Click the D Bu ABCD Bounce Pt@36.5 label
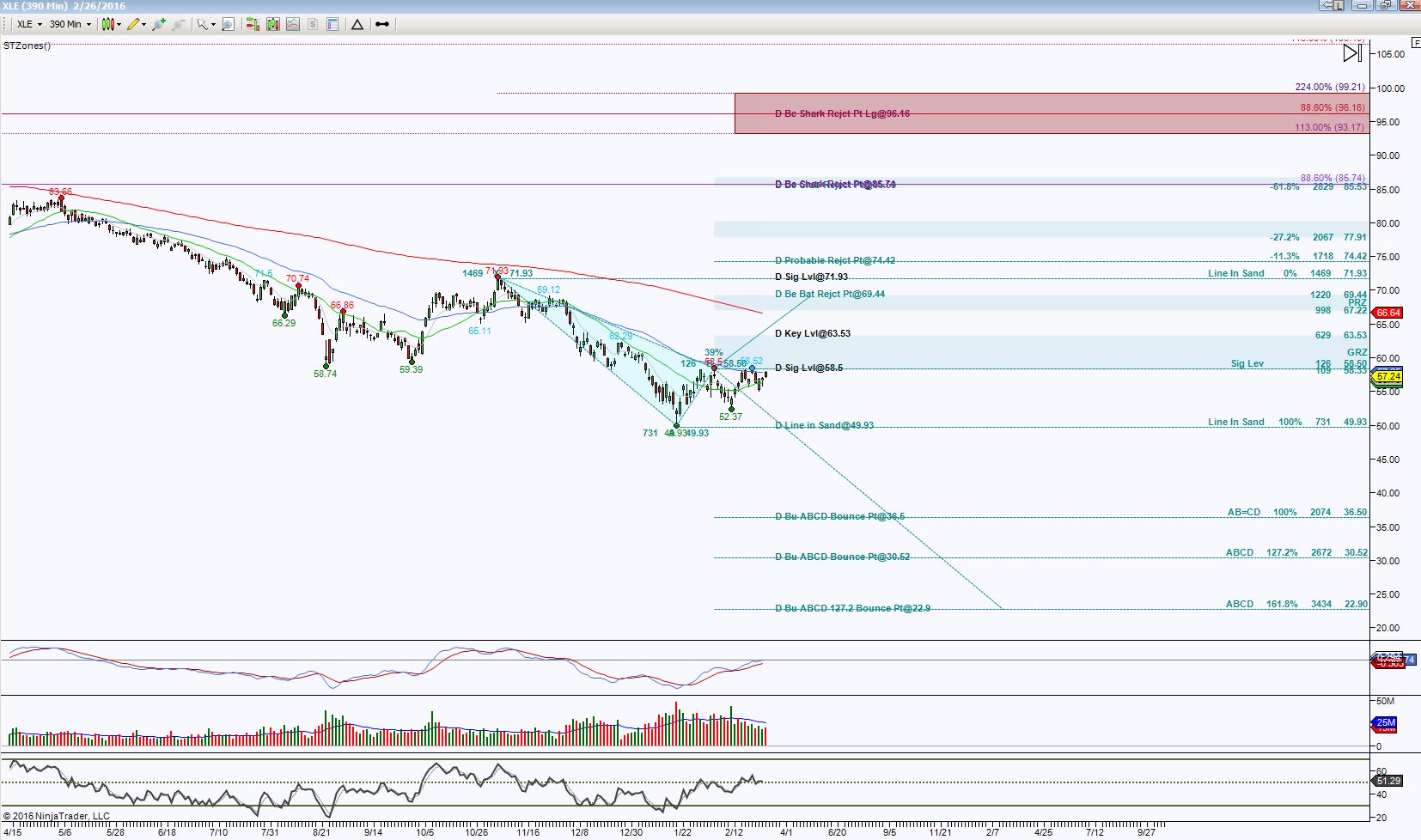The height and width of the screenshot is (840, 1421). click(x=839, y=516)
